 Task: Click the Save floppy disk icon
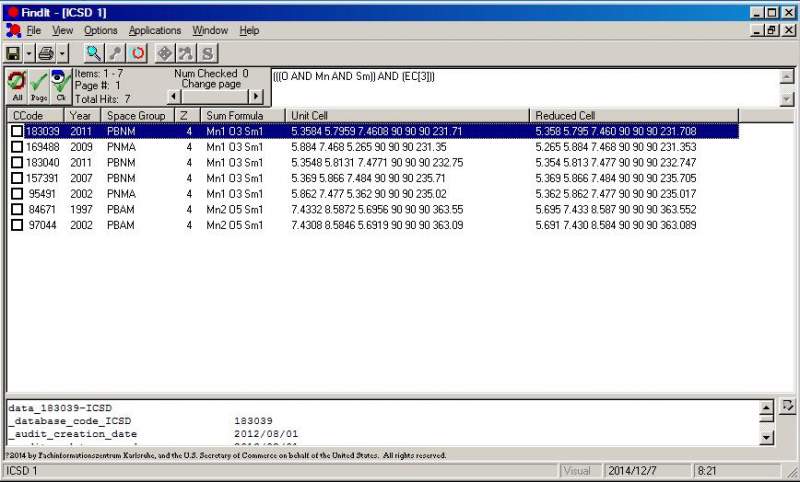point(13,53)
